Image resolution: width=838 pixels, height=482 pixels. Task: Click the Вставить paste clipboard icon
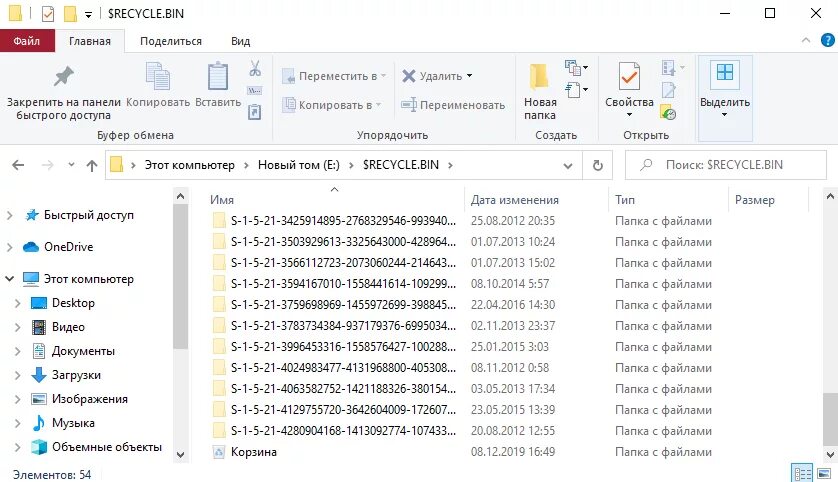pyautogui.click(x=218, y=76)
